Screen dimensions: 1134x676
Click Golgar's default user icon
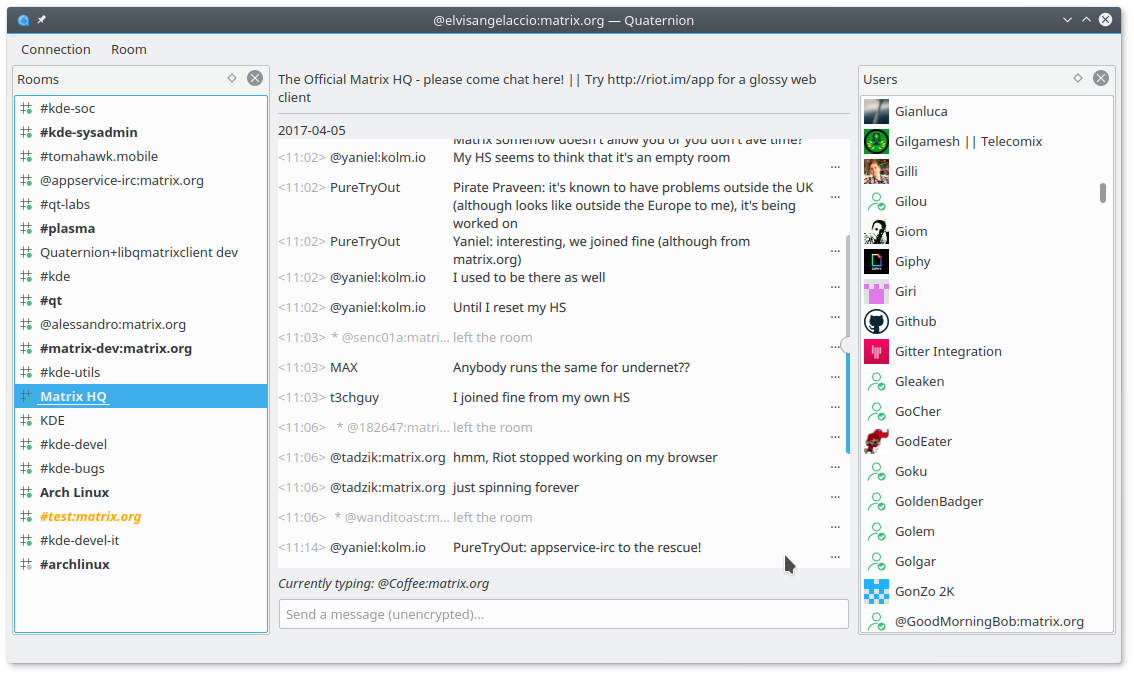(876, 562)
